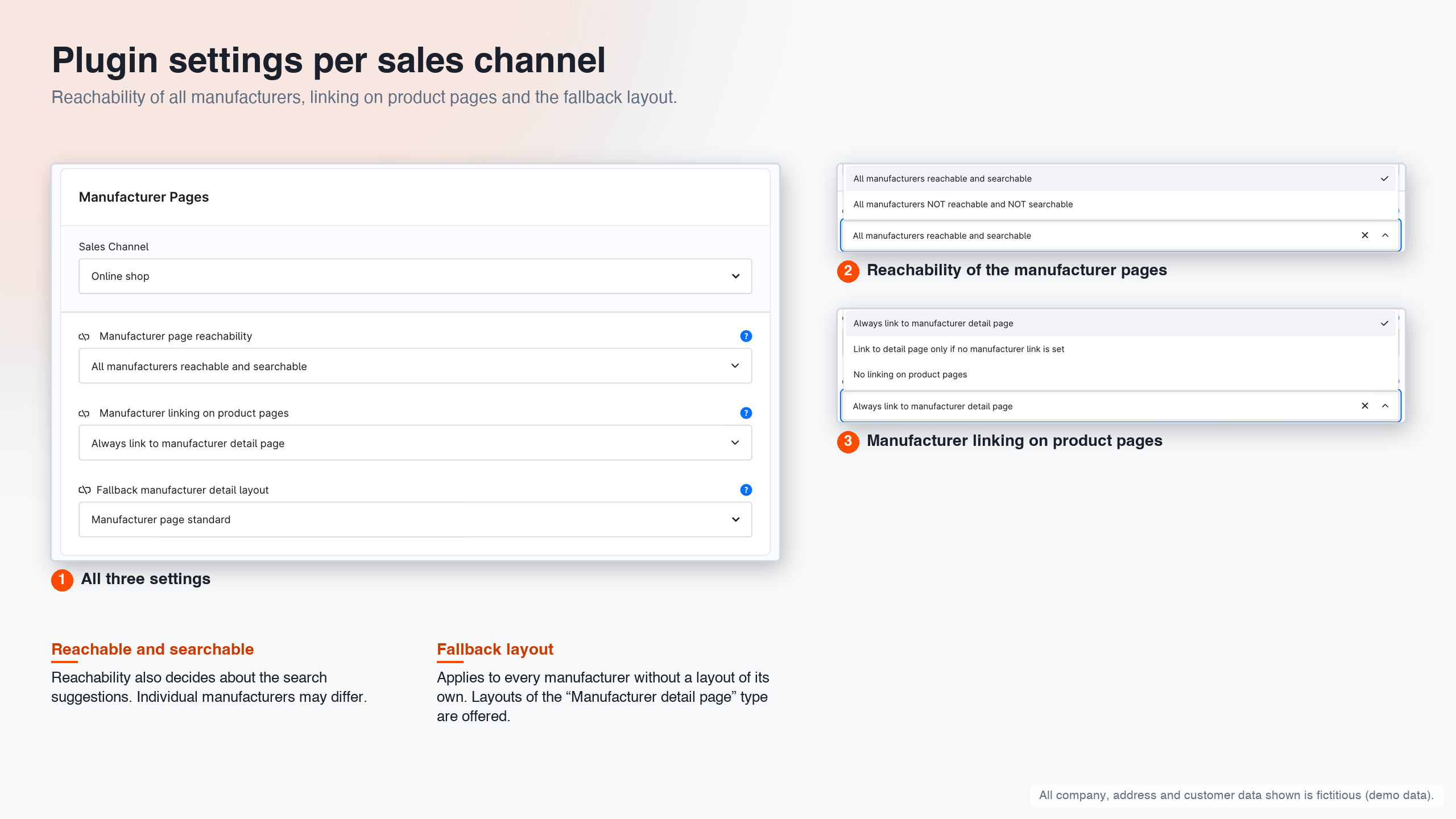The image size is (1456, 819).
Task: Collapse the open manufacturer linking dropdown list
Action: pos(1385,406)
